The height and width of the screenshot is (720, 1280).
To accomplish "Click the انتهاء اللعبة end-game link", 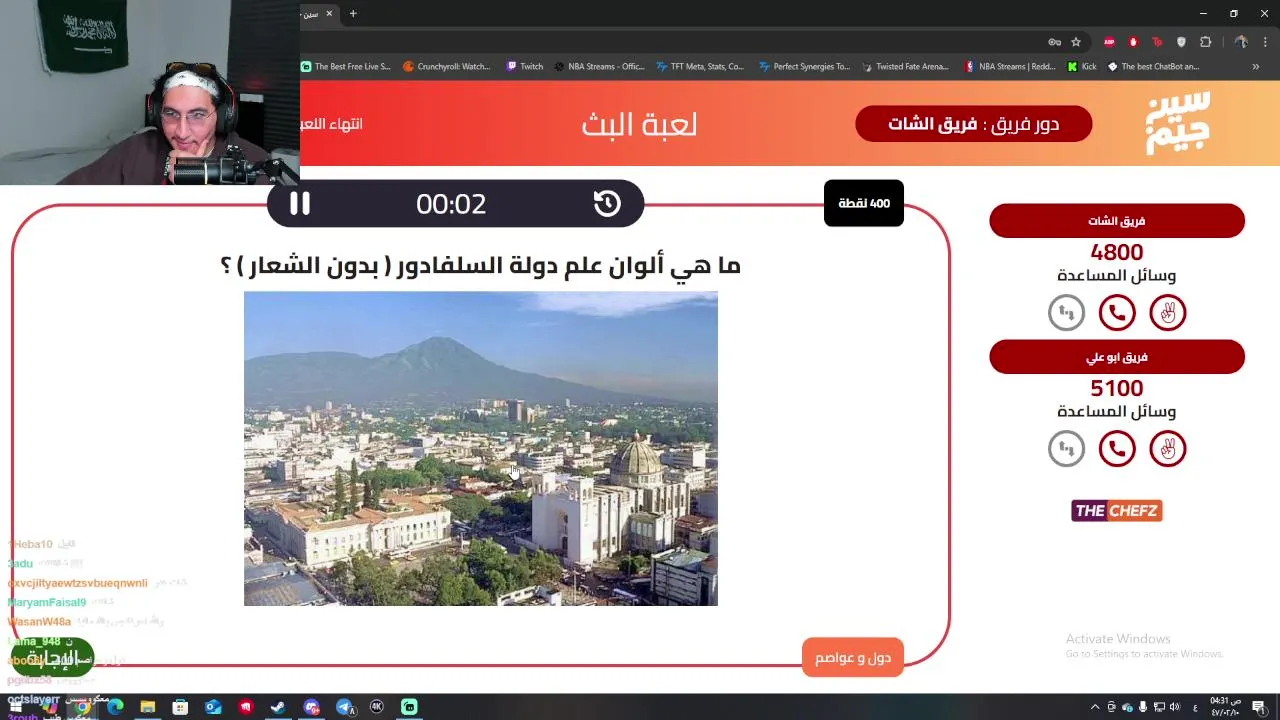I will click(331, 124).
